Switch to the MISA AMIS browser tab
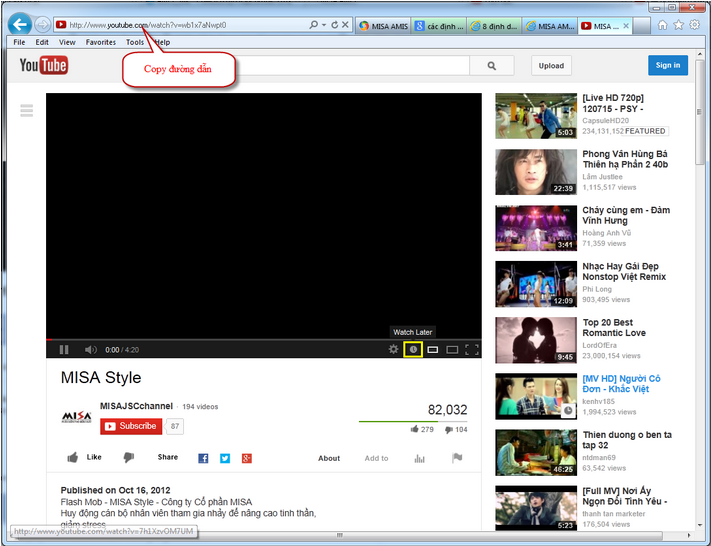Screen dimensions: 711x546 point(383,26)
